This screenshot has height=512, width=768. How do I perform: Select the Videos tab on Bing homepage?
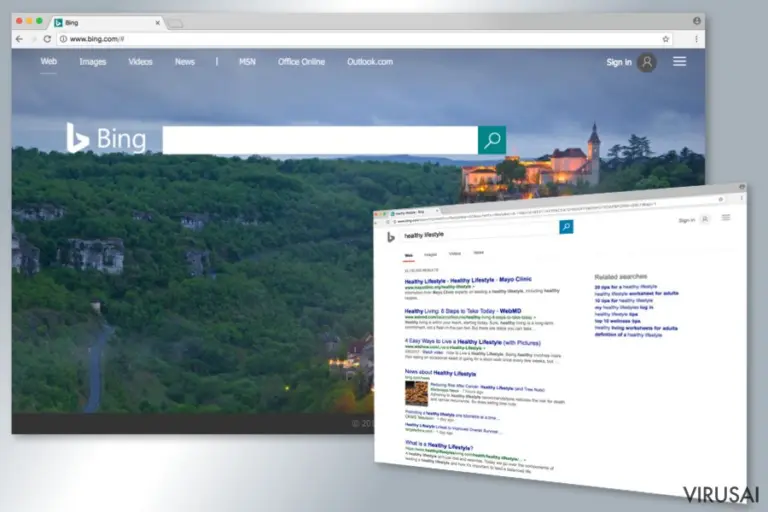pos(140,62)
